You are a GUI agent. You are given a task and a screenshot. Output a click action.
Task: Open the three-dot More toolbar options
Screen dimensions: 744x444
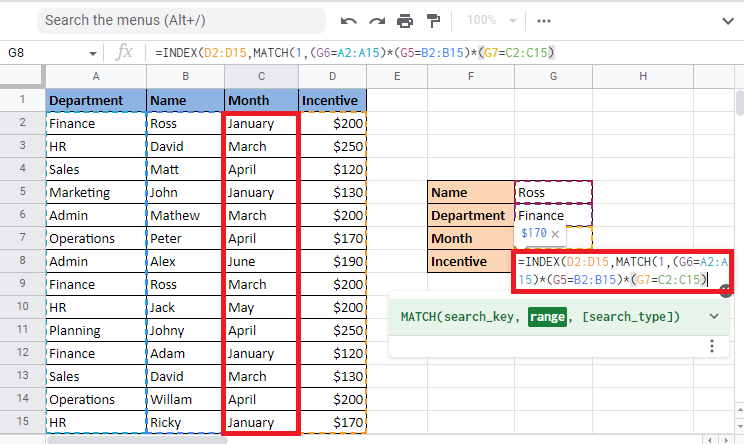pyautogui.click(x=543, y=20)
